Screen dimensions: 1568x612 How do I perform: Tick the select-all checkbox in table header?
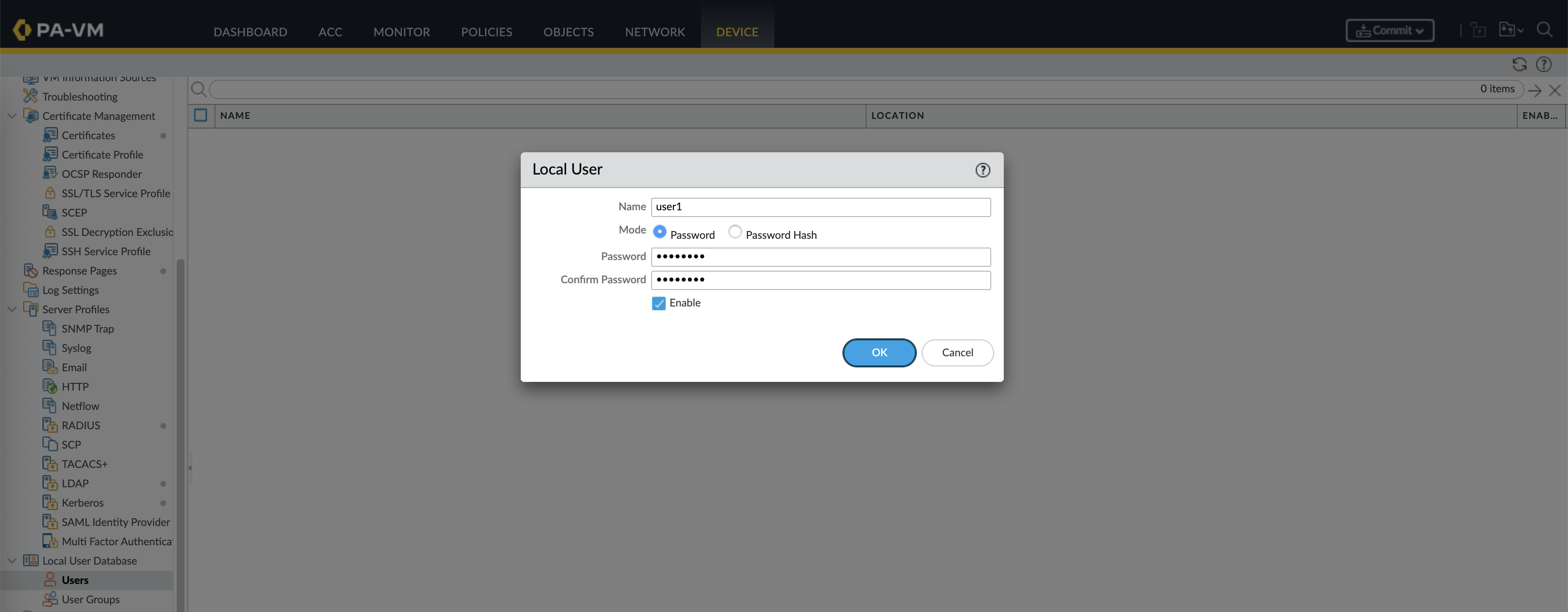pos(200,115)
